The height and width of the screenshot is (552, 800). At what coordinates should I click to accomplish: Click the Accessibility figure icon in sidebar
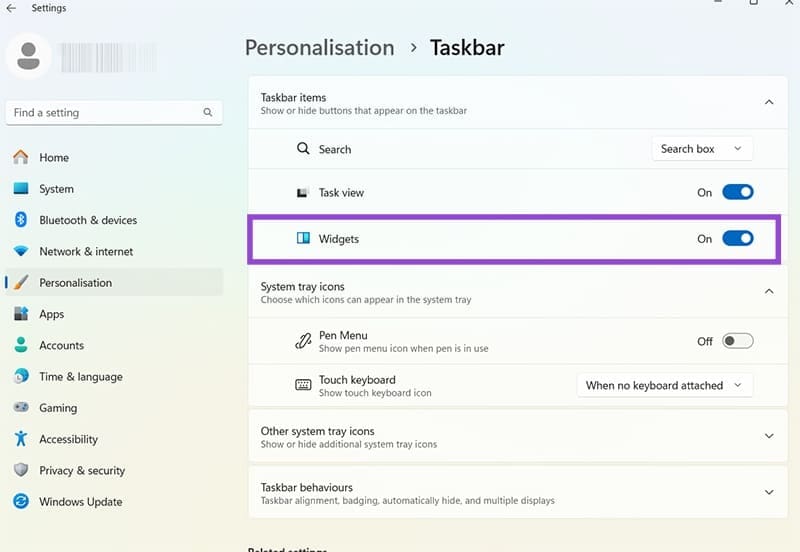[x=21, y=439]
